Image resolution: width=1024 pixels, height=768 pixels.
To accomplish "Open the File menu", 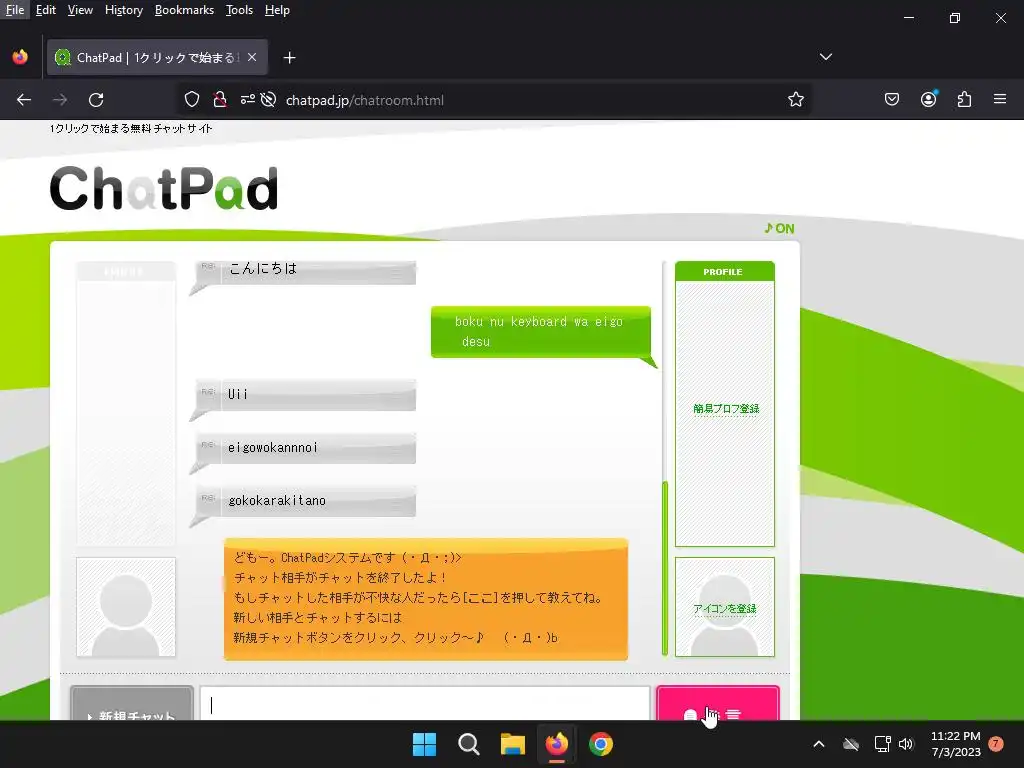I will pyautogui.click(x=14, y=10).
